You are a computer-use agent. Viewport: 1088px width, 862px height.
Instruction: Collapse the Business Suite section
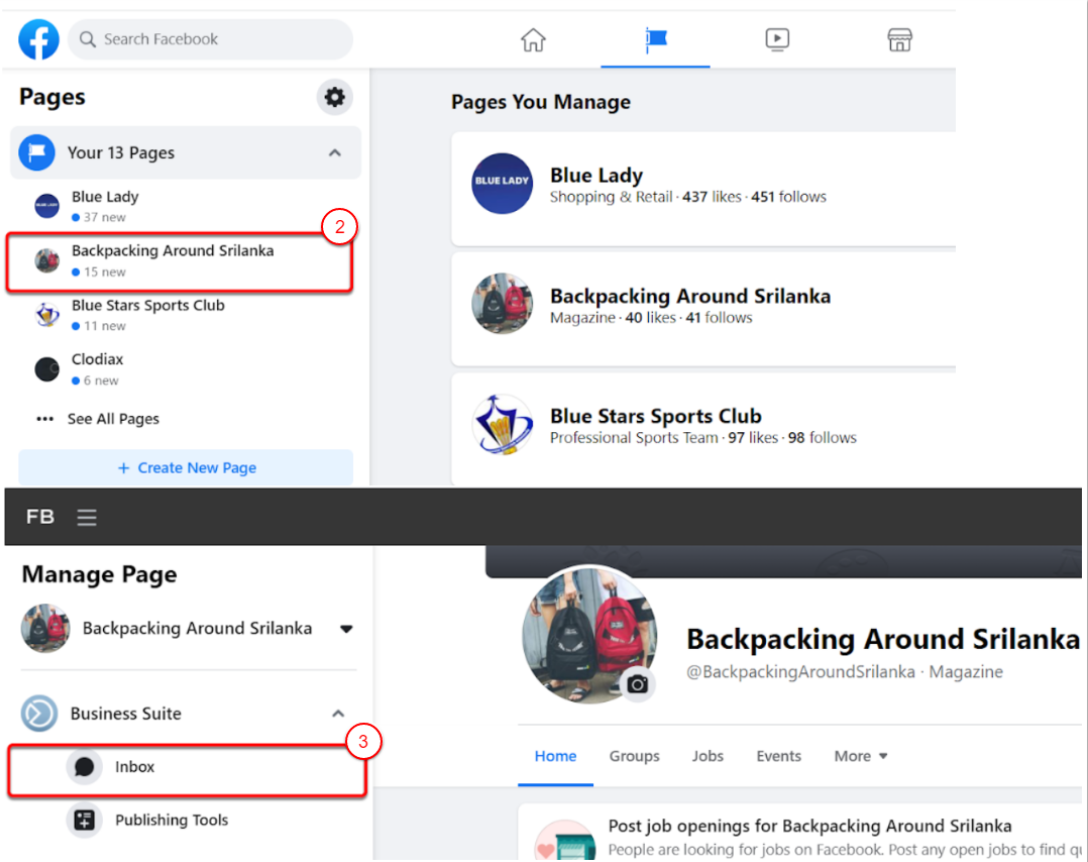(338, 713)
